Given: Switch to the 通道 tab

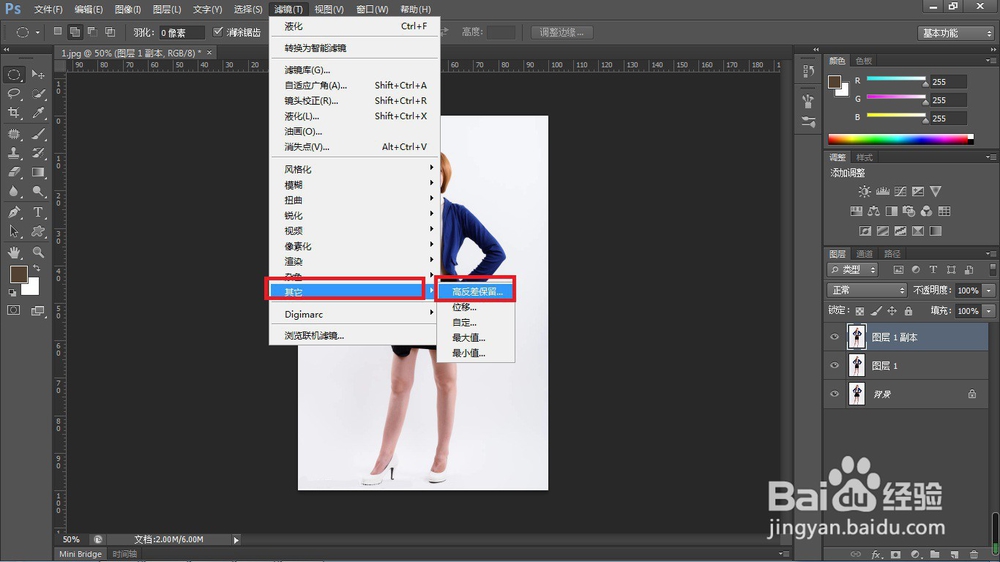Looking at the screenshot, I should point(864,254).
